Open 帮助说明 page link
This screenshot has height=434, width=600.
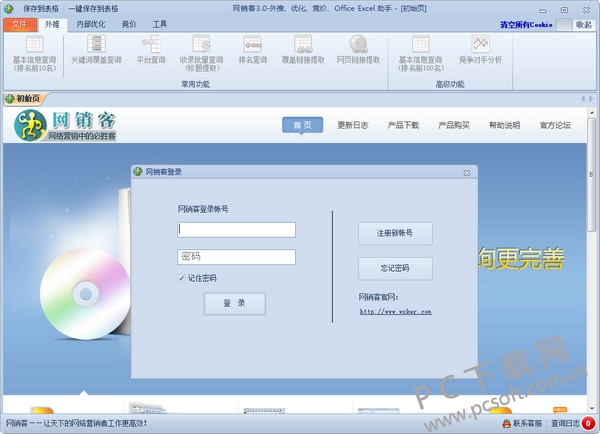[504, 125]
